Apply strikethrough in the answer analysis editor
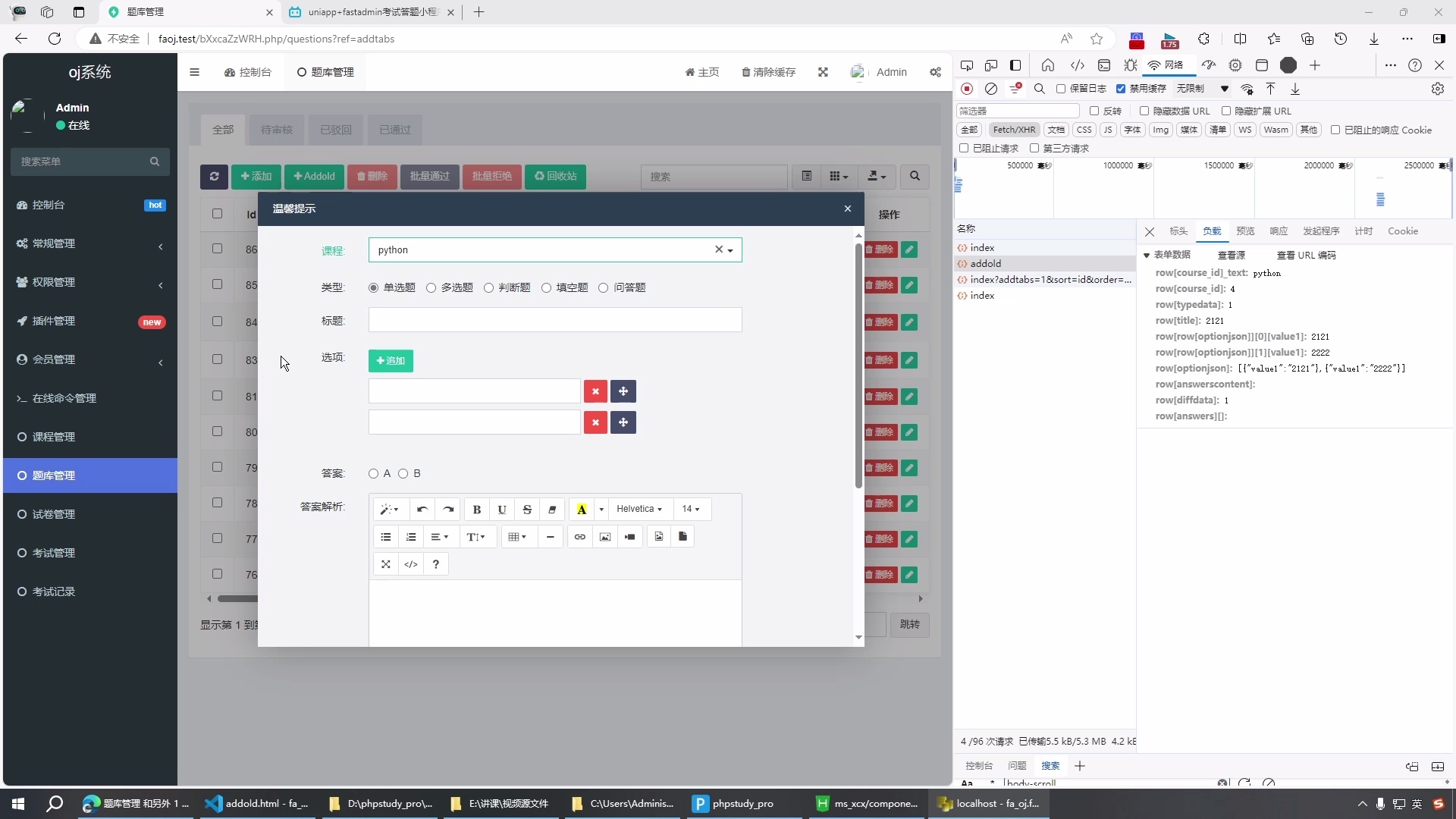The width and height of the screenshot is (1456, 819). pyautogui.click(x=527, y=510)
